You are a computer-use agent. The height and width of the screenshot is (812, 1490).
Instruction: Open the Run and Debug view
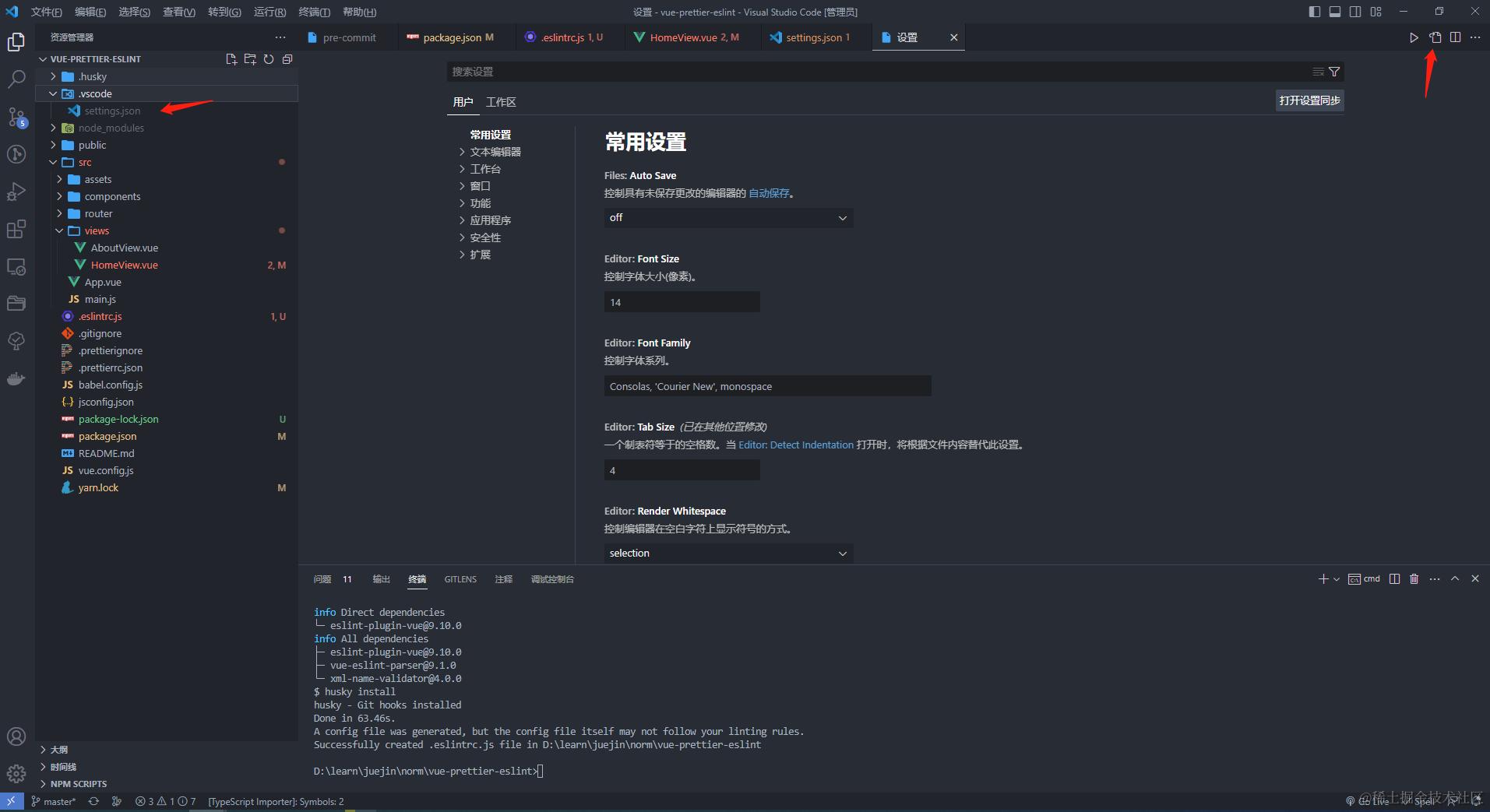pos(16,192)
